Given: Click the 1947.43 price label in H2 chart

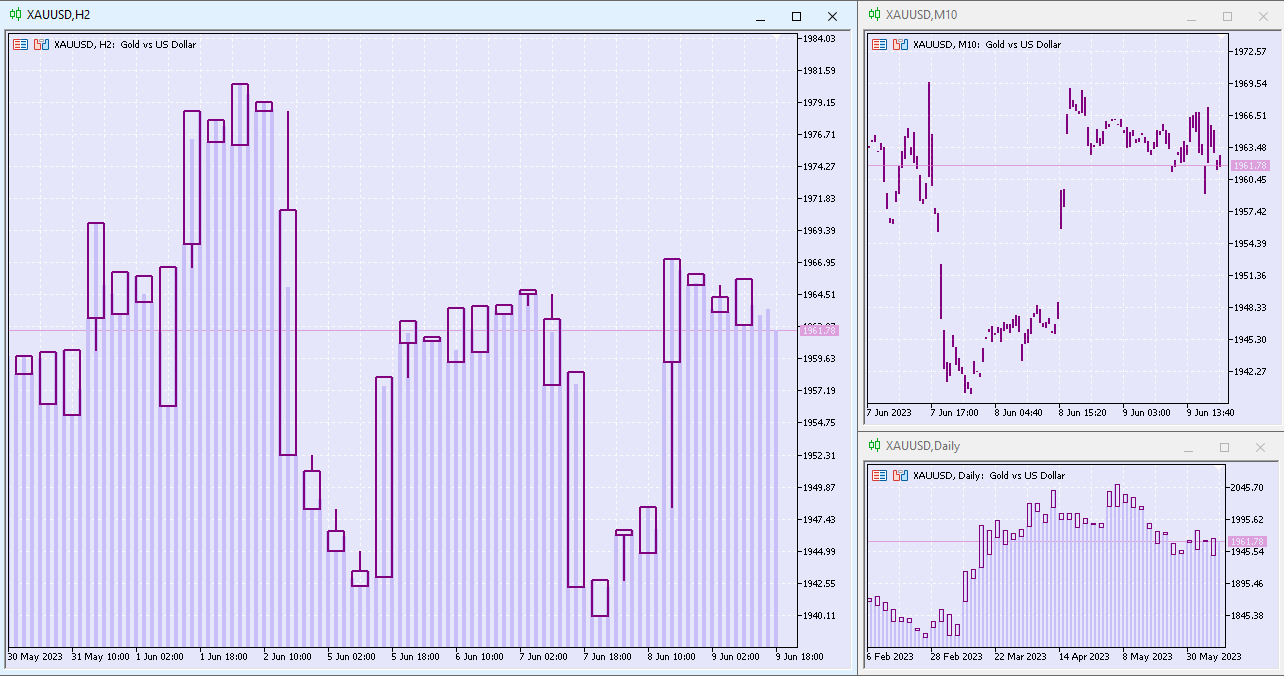Looking at the screenshot, I should click(819, 519).
